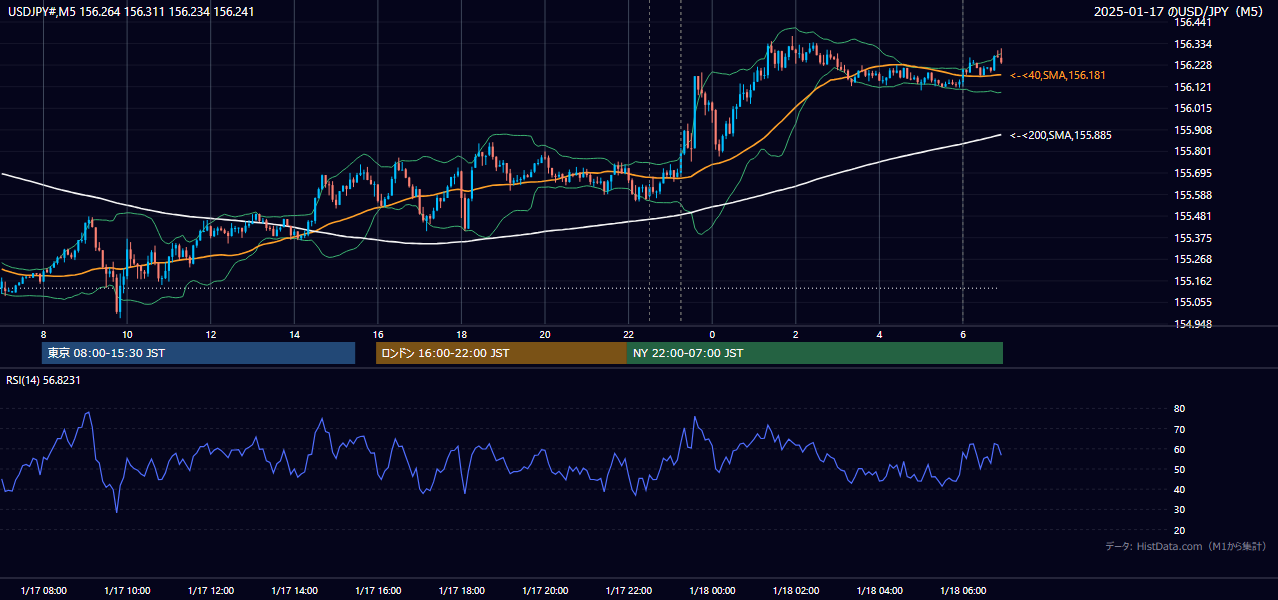This screenshot has height=600, width=1278.
Task: Click RSI scale level 80
Action: 1180,409
